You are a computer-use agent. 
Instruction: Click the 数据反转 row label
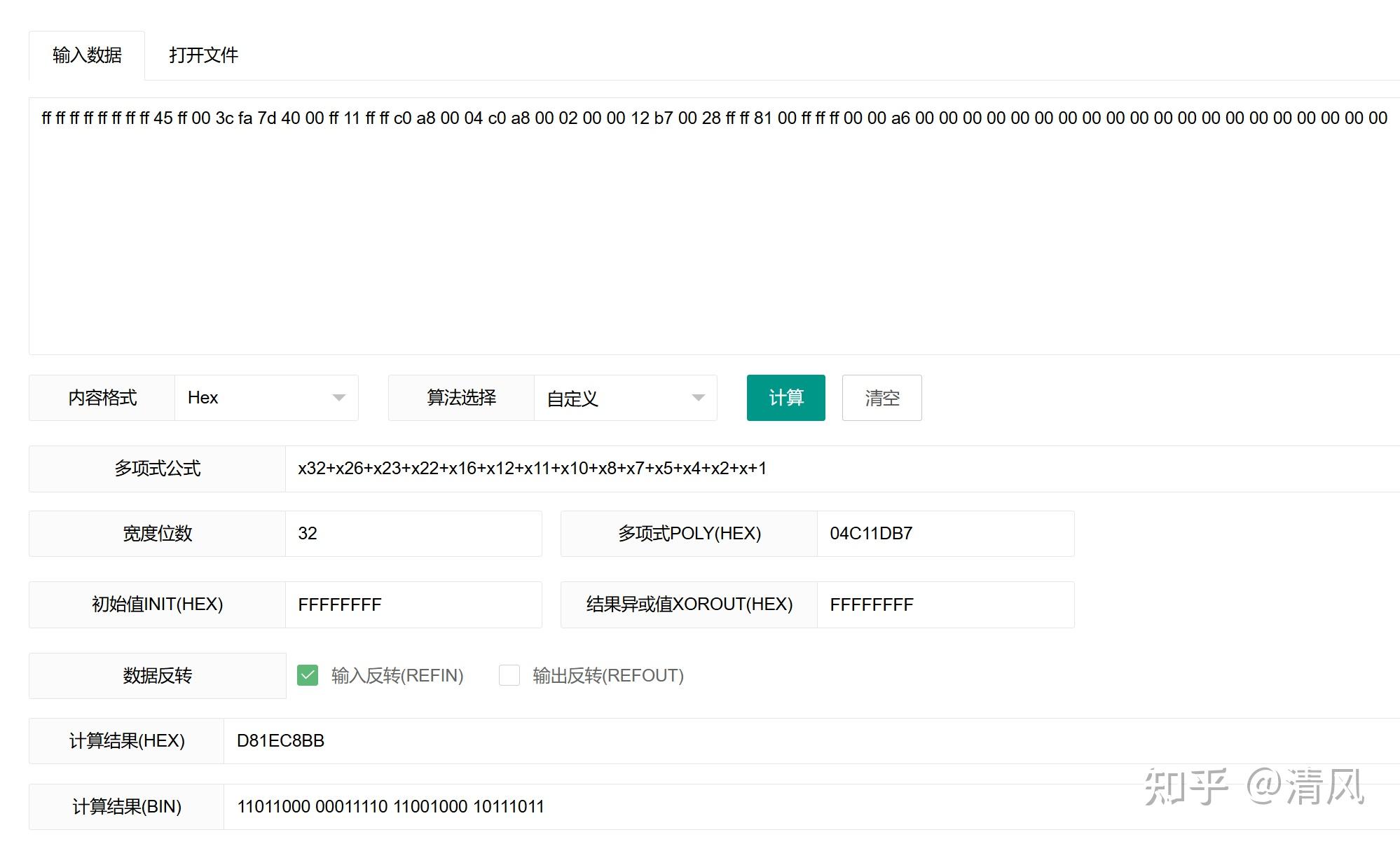[x=156, y=675]
